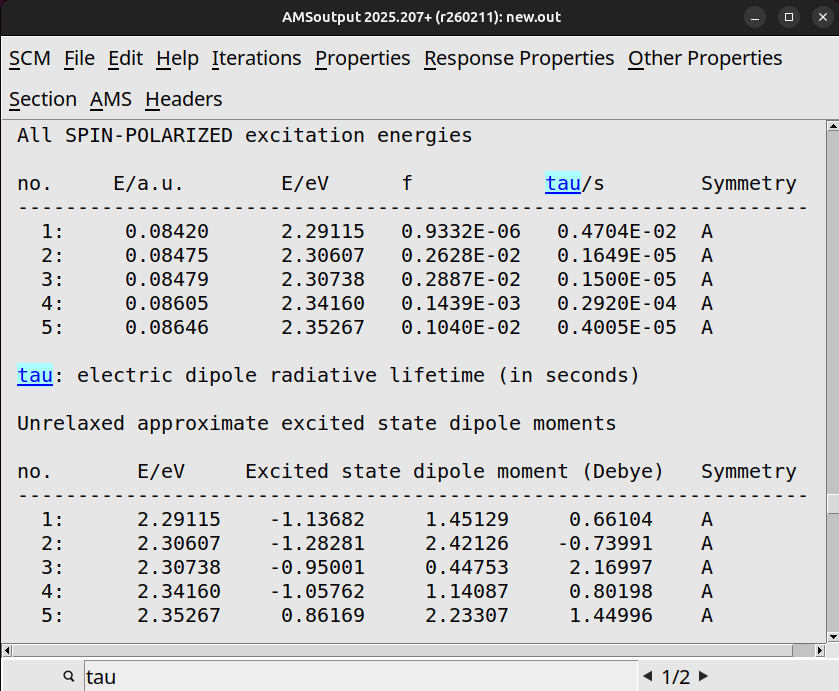Open the Headers menu
The width and height of the screenshot is (839, 691).
pyautogui.click(x=183, y=99)
